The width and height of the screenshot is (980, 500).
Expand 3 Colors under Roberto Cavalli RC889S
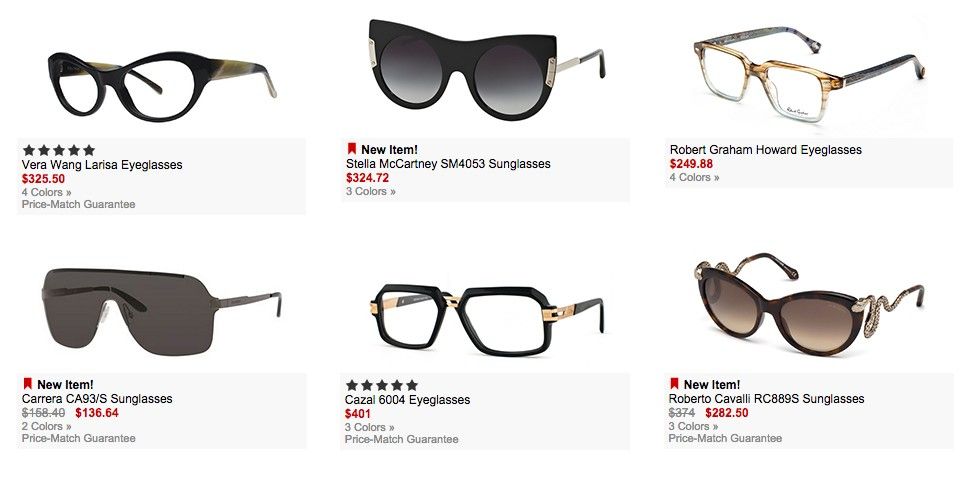[693, 426]
